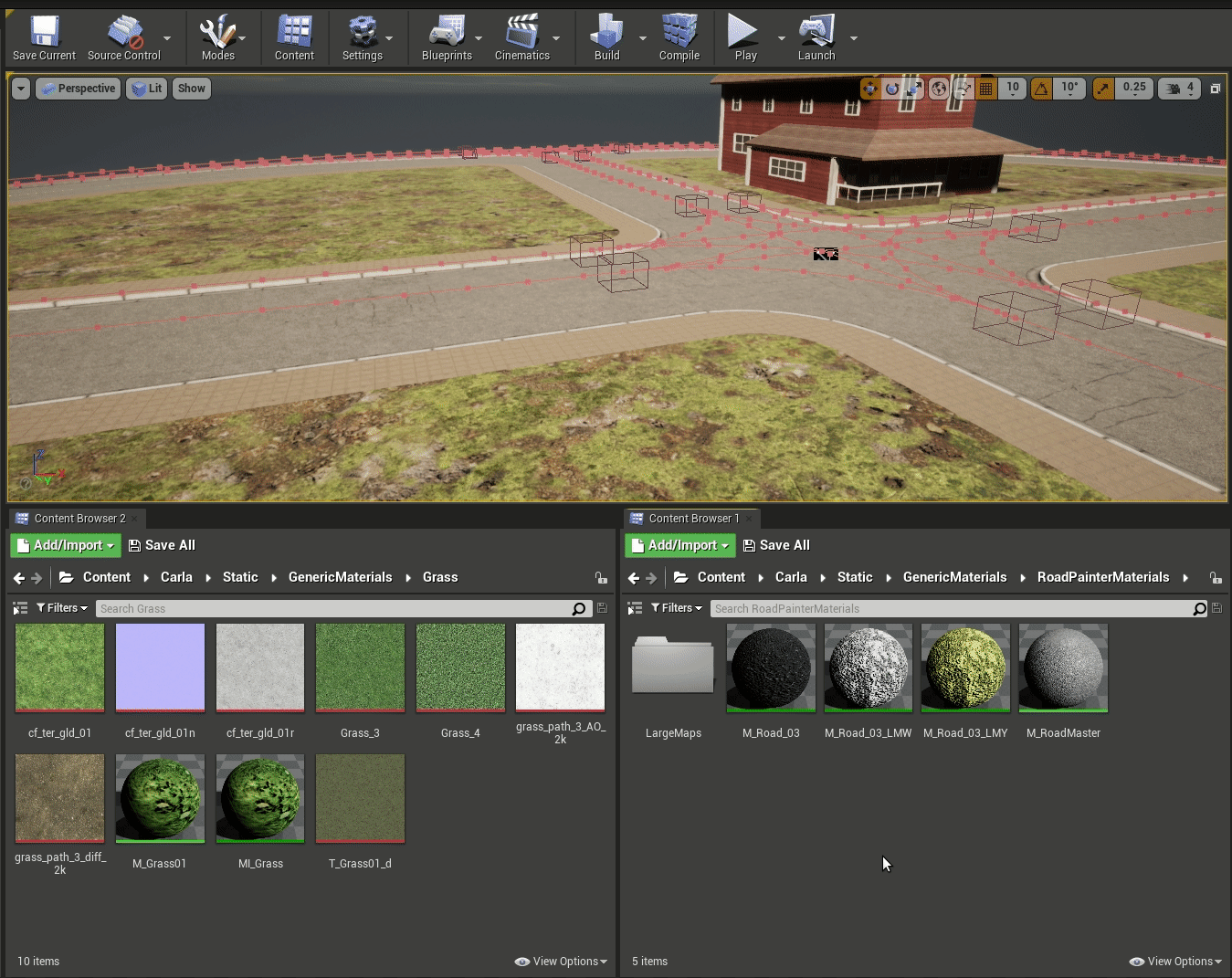Switch to the Content Browser 2 tab
This screenshot has height=978, width=1232.
coord(79,519)
